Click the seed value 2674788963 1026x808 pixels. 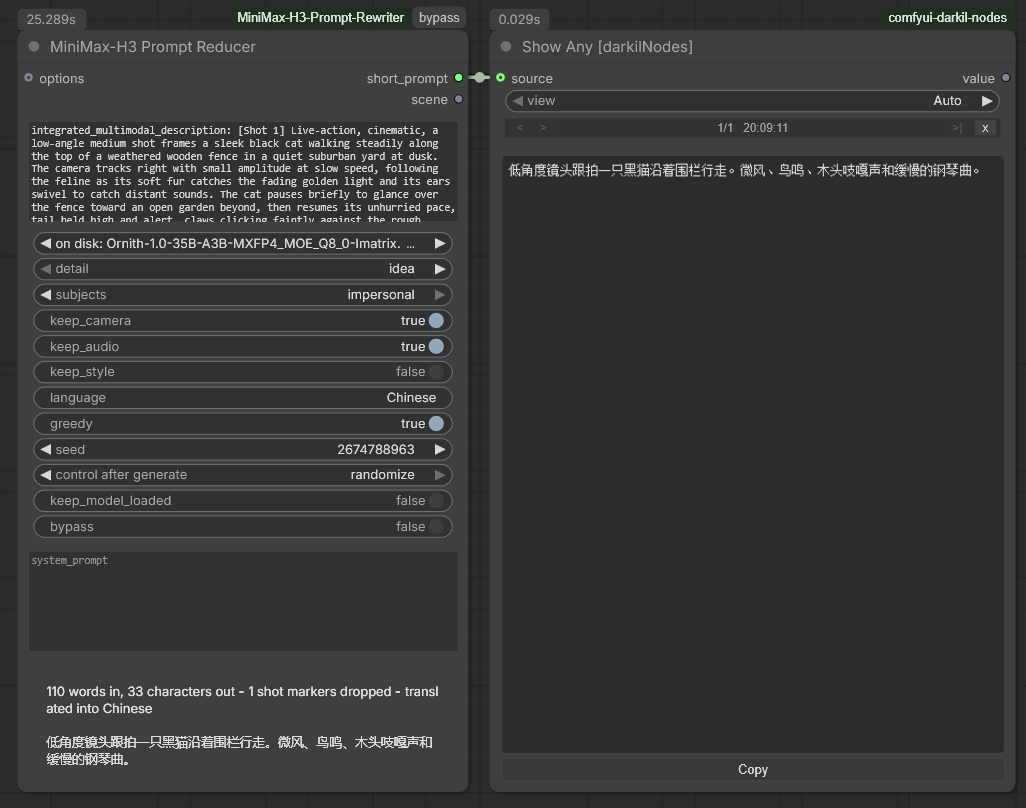376,449
